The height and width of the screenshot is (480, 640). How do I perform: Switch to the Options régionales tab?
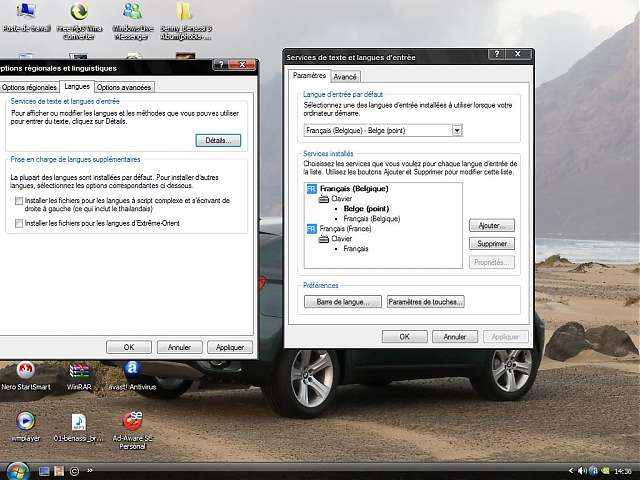(30, 87)
